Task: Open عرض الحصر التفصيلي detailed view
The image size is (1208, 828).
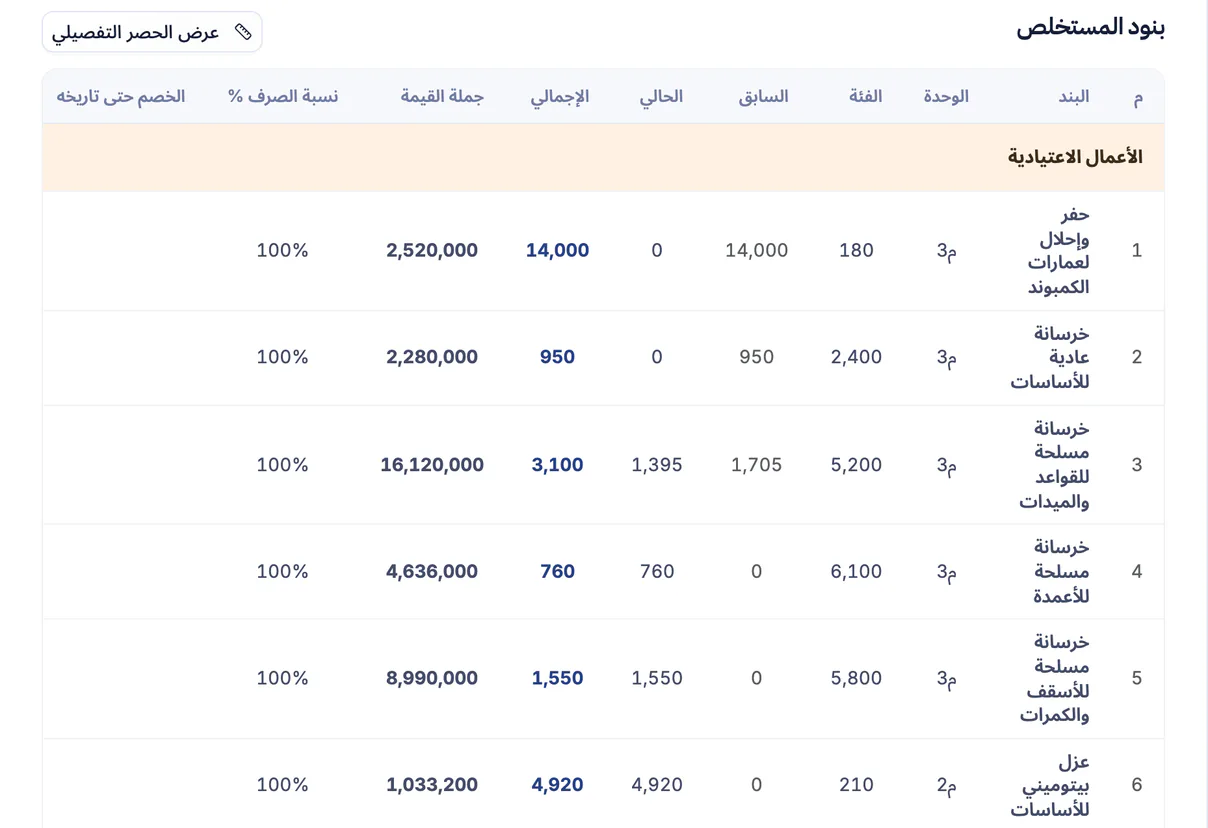Action: pos(152,32)
